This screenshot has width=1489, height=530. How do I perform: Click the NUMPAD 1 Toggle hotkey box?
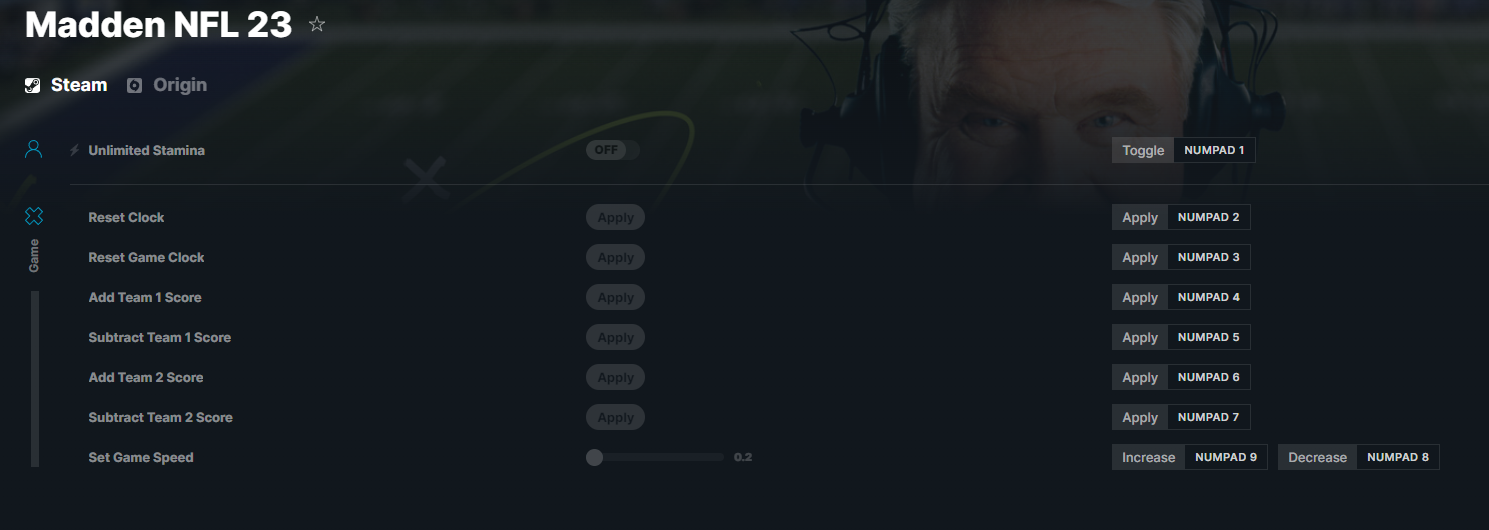click(1214, 150)
